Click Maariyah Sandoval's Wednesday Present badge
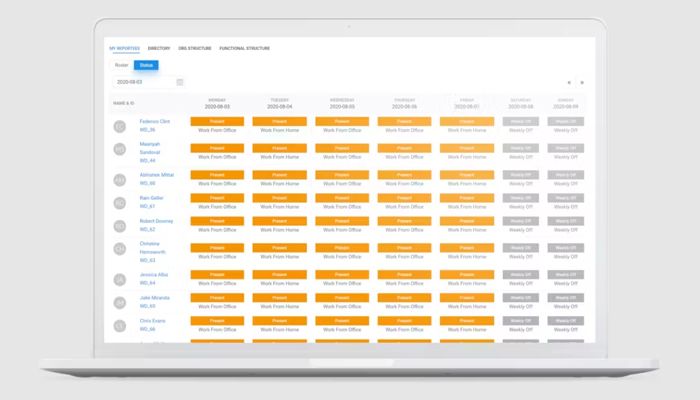The height and width of the screenshot is (400, 700). [342, 148]
